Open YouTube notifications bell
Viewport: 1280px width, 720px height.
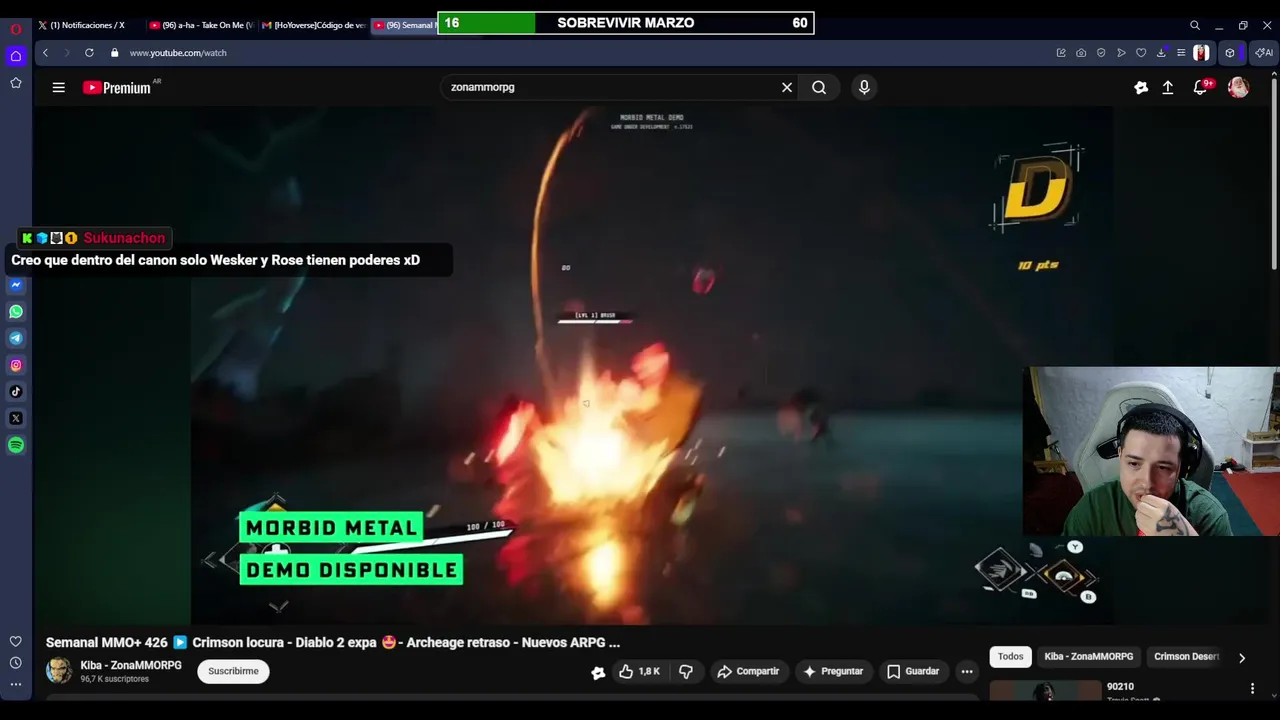(x=1200, y=88)
